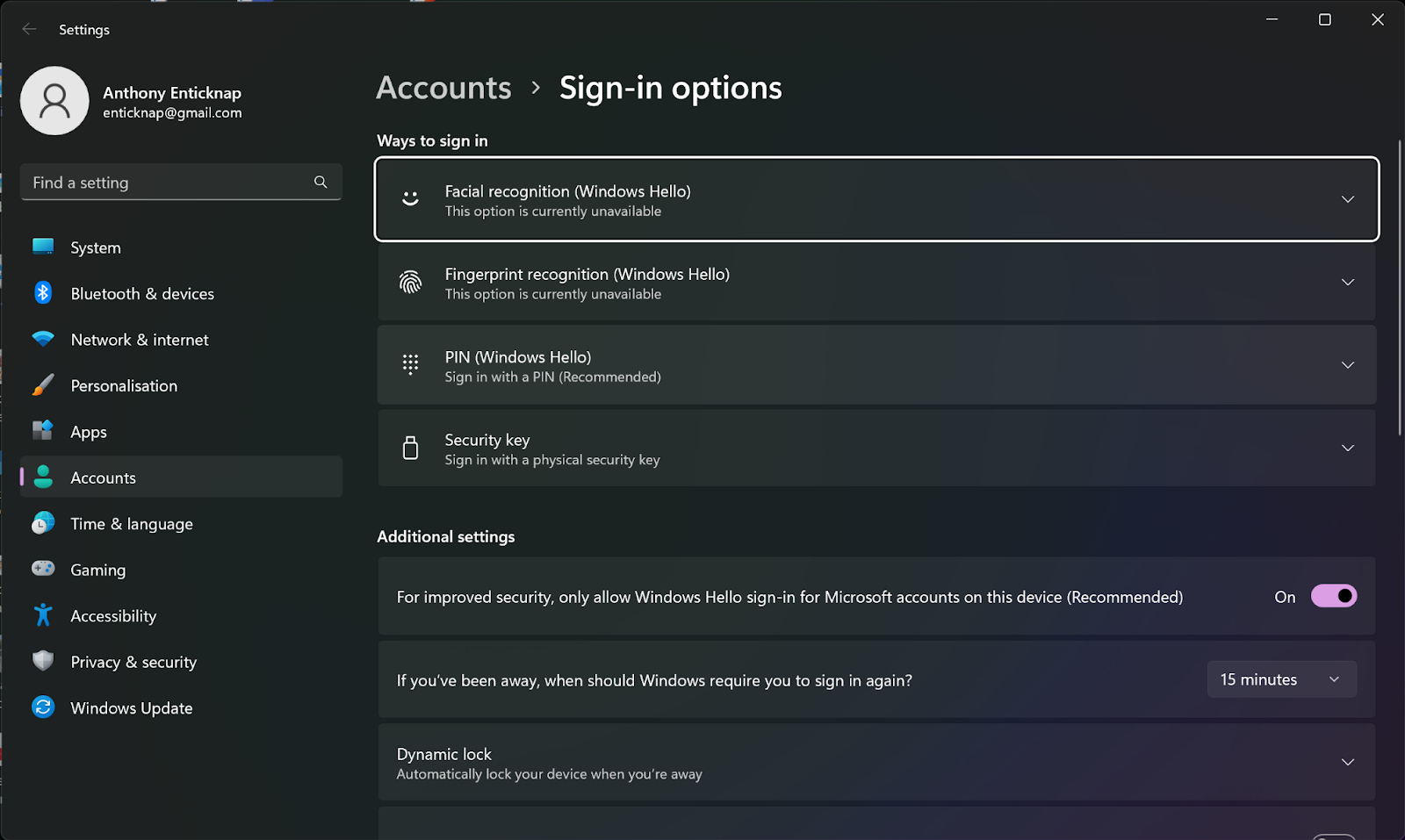Open Apps category label
The height and width of the screenshot is (840, 1405).
pyautogui.click(x=89, y=432)
